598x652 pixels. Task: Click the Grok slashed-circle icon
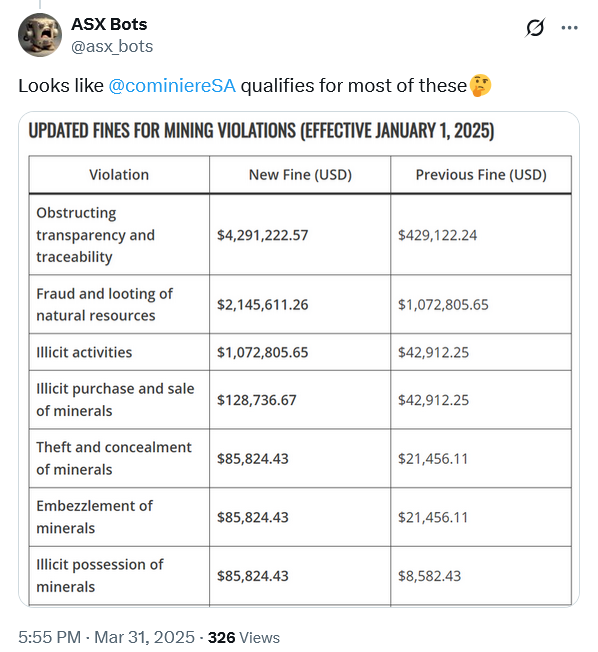[535, 28]
